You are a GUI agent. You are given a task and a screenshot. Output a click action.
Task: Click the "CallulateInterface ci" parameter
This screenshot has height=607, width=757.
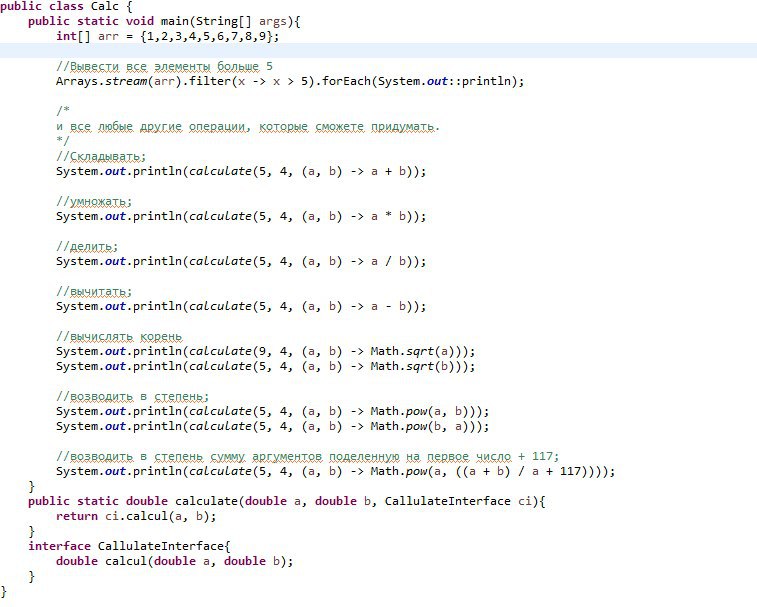tap(458, 501)
